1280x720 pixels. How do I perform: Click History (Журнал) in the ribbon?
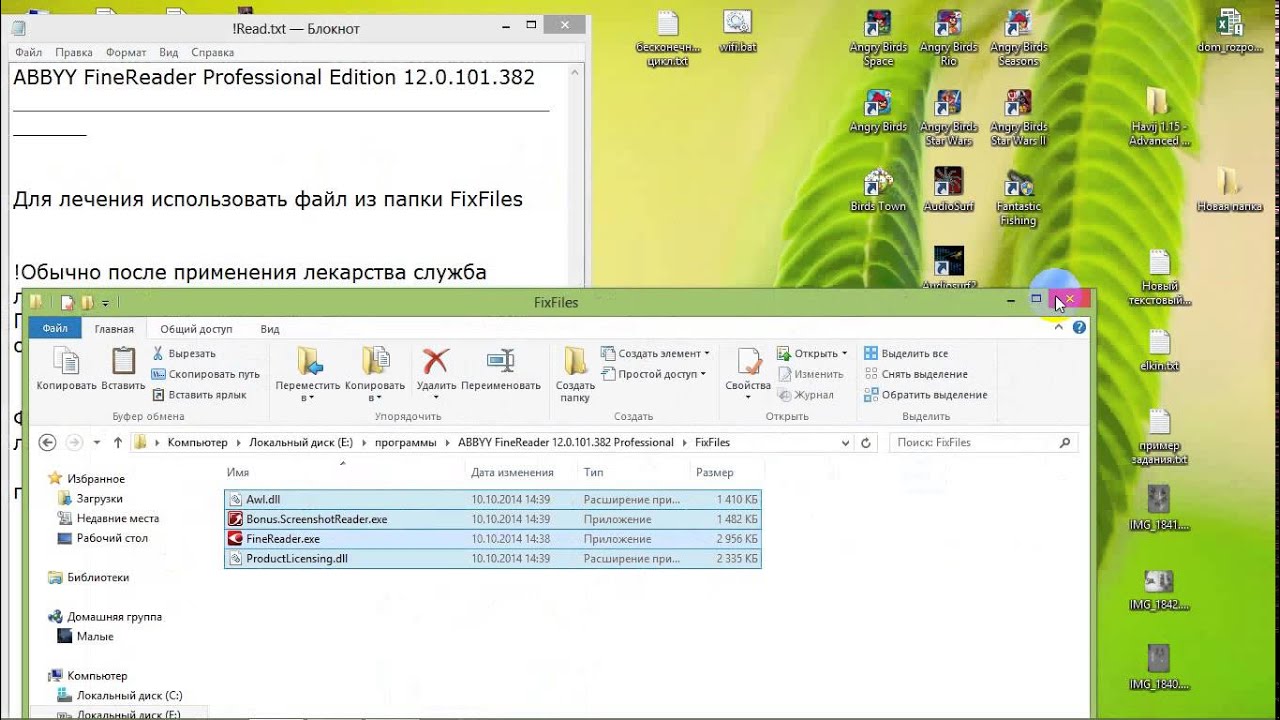(806, 395)
